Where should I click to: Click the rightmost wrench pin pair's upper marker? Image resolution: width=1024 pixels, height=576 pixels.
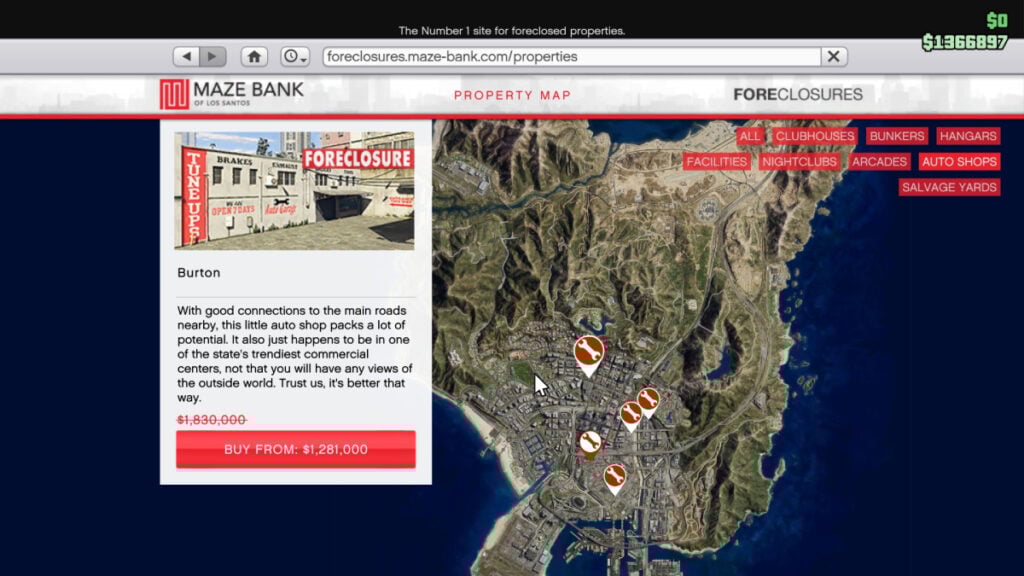(648, 397)
